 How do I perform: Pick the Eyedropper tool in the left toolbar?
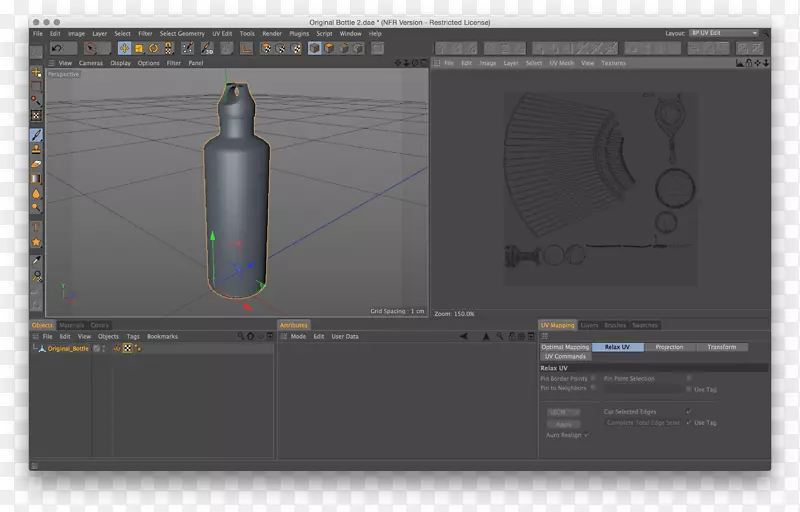37,260
